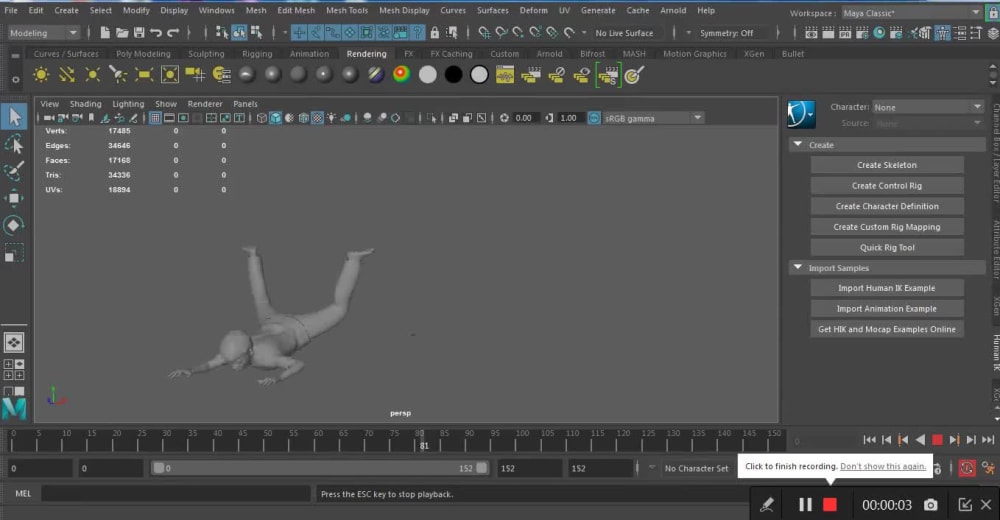Click the single-pane viewport layout icon

pos(13,343)
